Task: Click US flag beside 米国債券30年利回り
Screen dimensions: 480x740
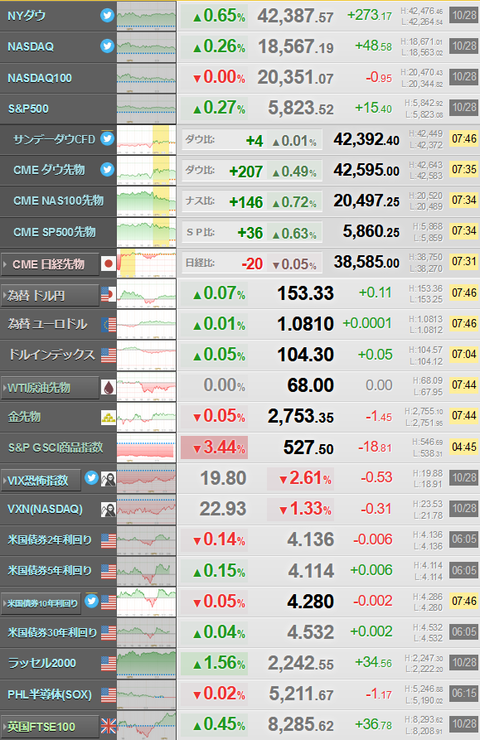Action: (109, 633)
